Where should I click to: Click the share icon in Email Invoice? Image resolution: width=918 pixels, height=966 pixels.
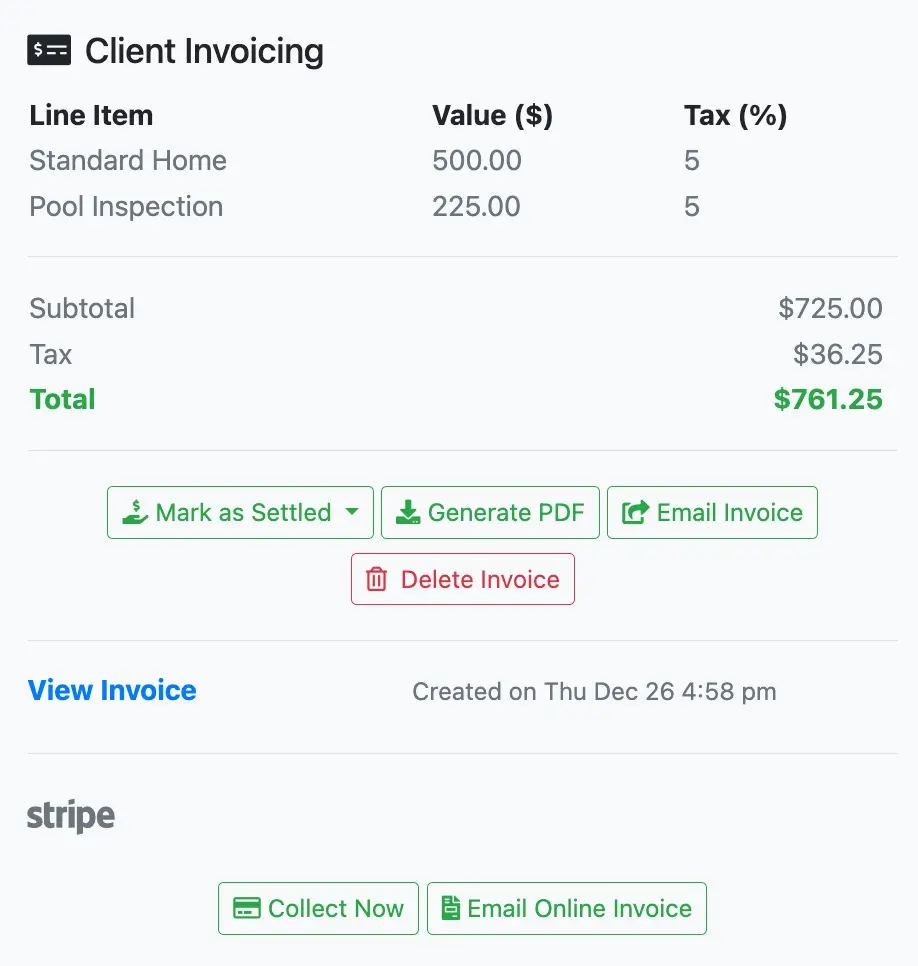pos(636,513)
